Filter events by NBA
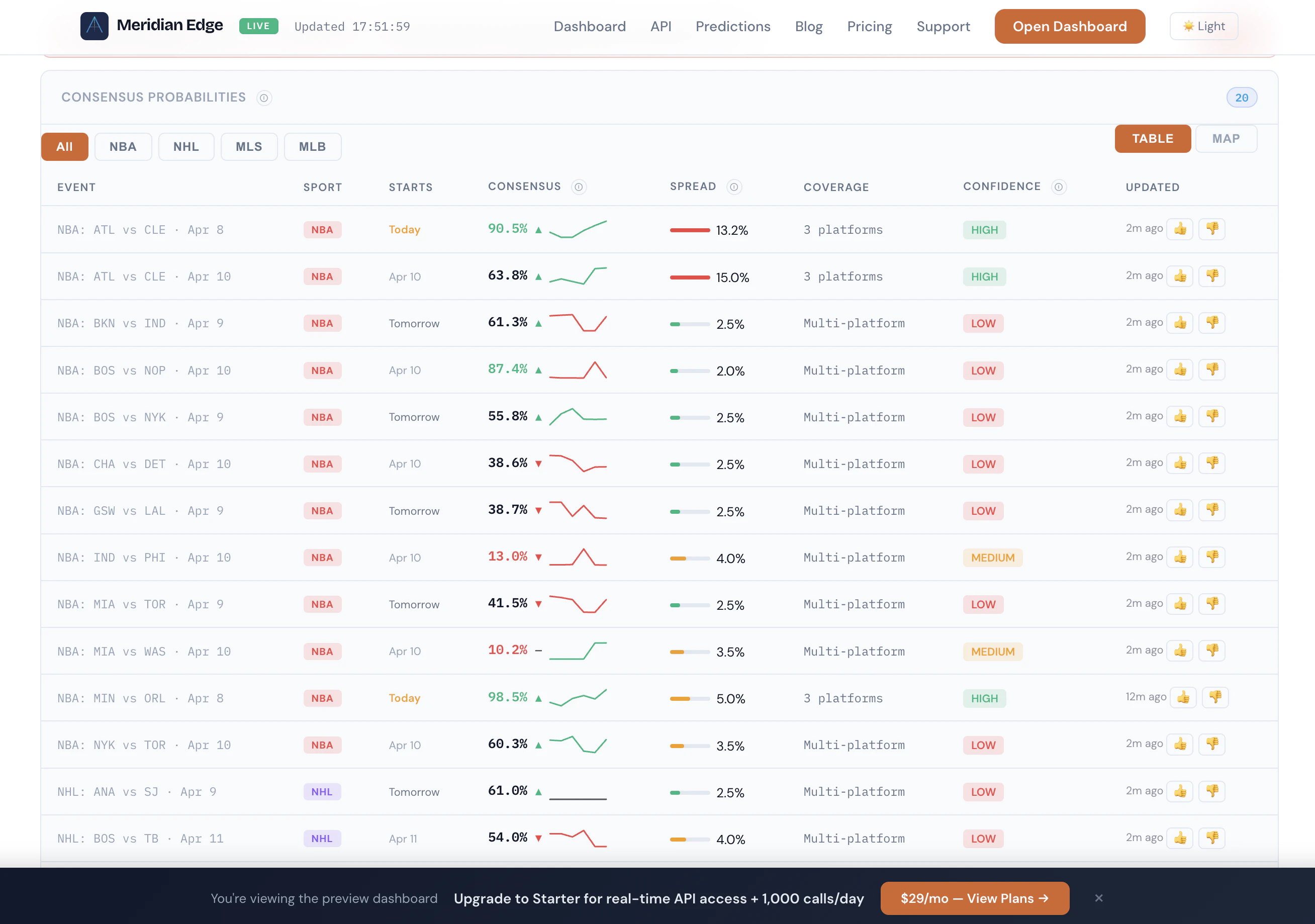 [123, 147]
